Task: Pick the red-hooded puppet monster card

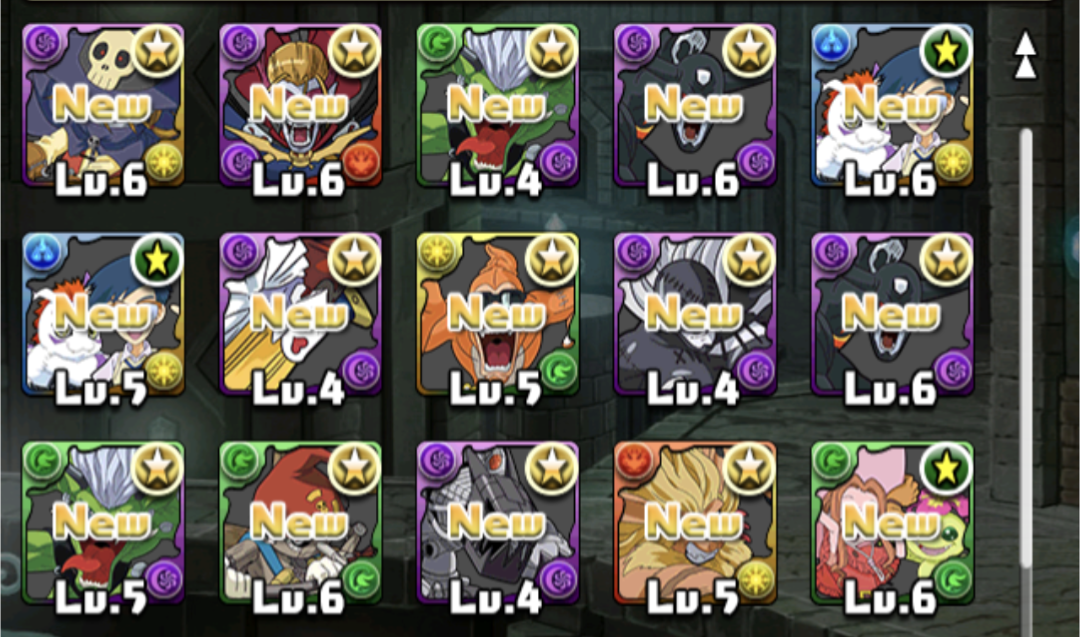Action: point(300,523)
